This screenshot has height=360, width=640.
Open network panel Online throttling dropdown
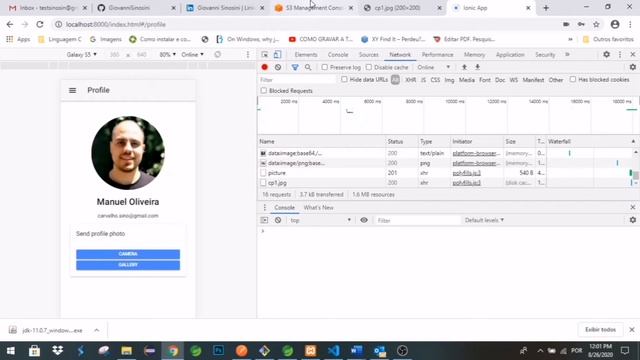point(433,67)
